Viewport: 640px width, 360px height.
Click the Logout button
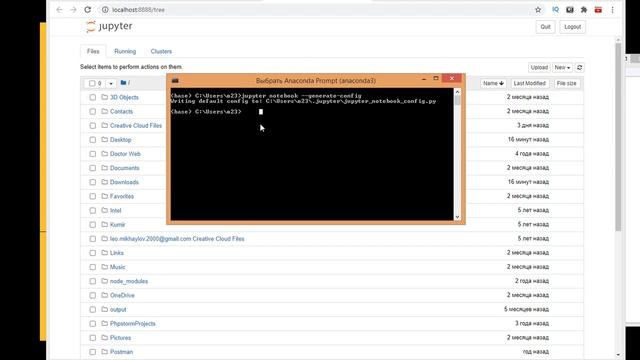(572, 27)
